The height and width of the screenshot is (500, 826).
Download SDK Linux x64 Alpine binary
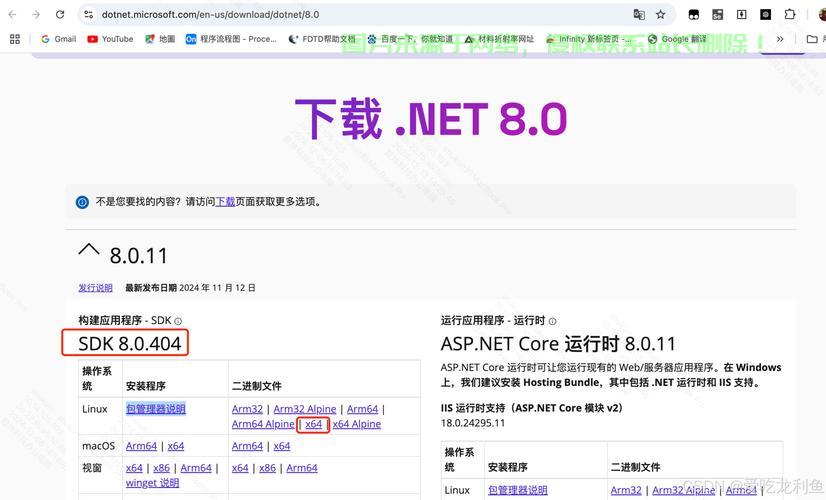[x=357, y=424]
